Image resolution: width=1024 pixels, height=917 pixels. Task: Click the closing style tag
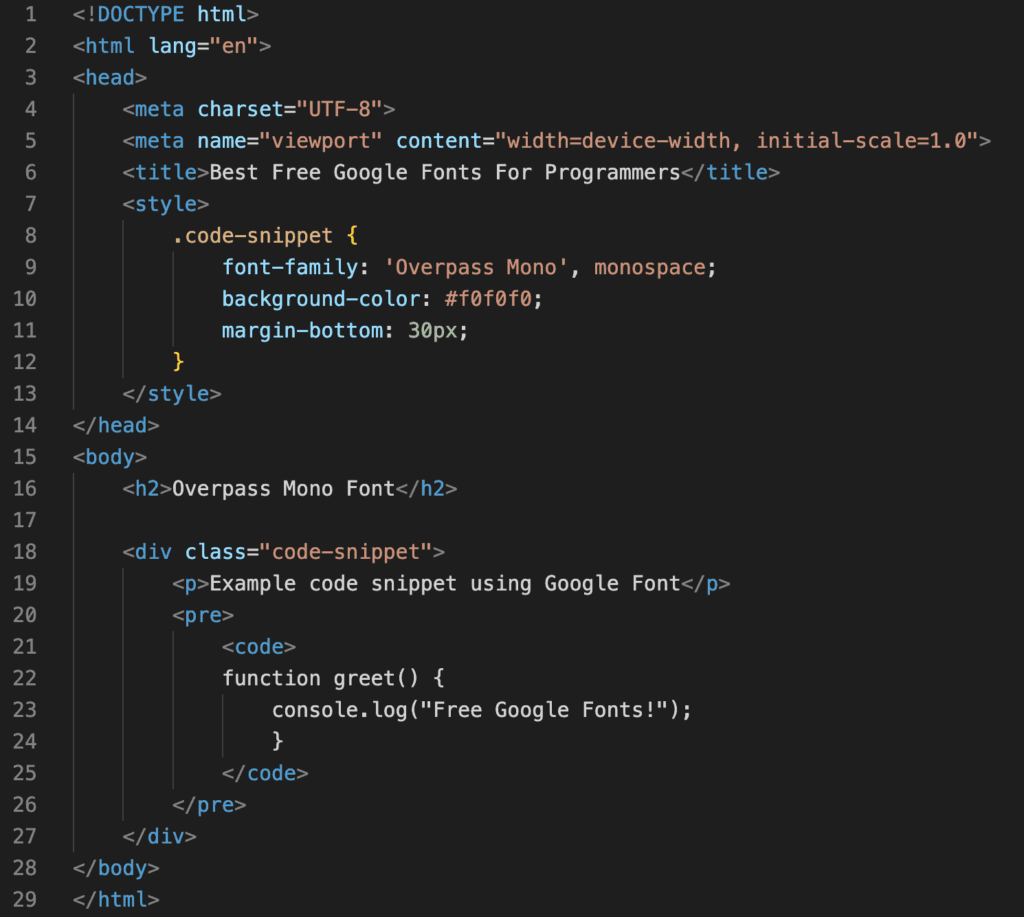(x=172, y=393)
